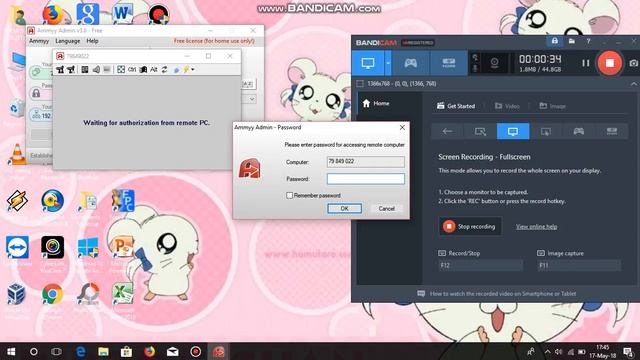This screenshot has height=360, width=640.
Task: Collapse the Bandicam panel with chevron
Action: pyautogui.click(x=633, y=84)
